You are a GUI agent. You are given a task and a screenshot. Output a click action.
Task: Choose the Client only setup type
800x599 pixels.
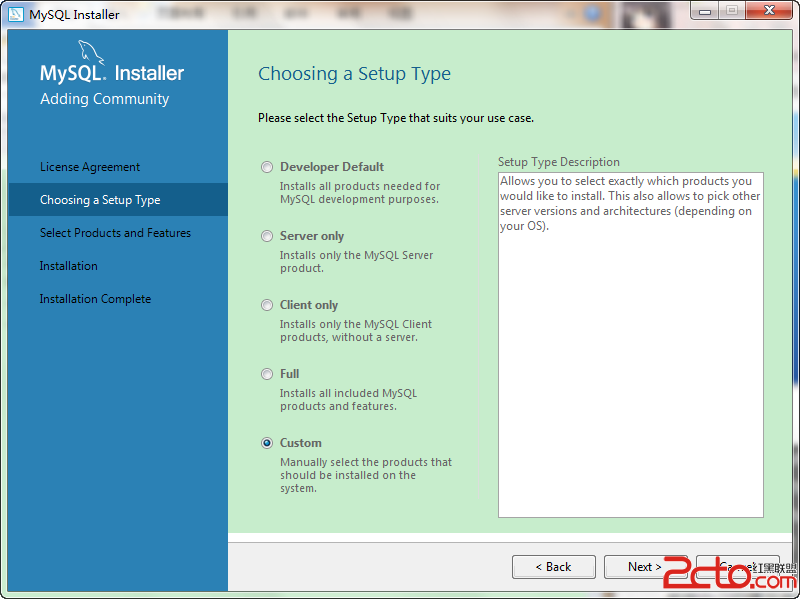(267, 305)
